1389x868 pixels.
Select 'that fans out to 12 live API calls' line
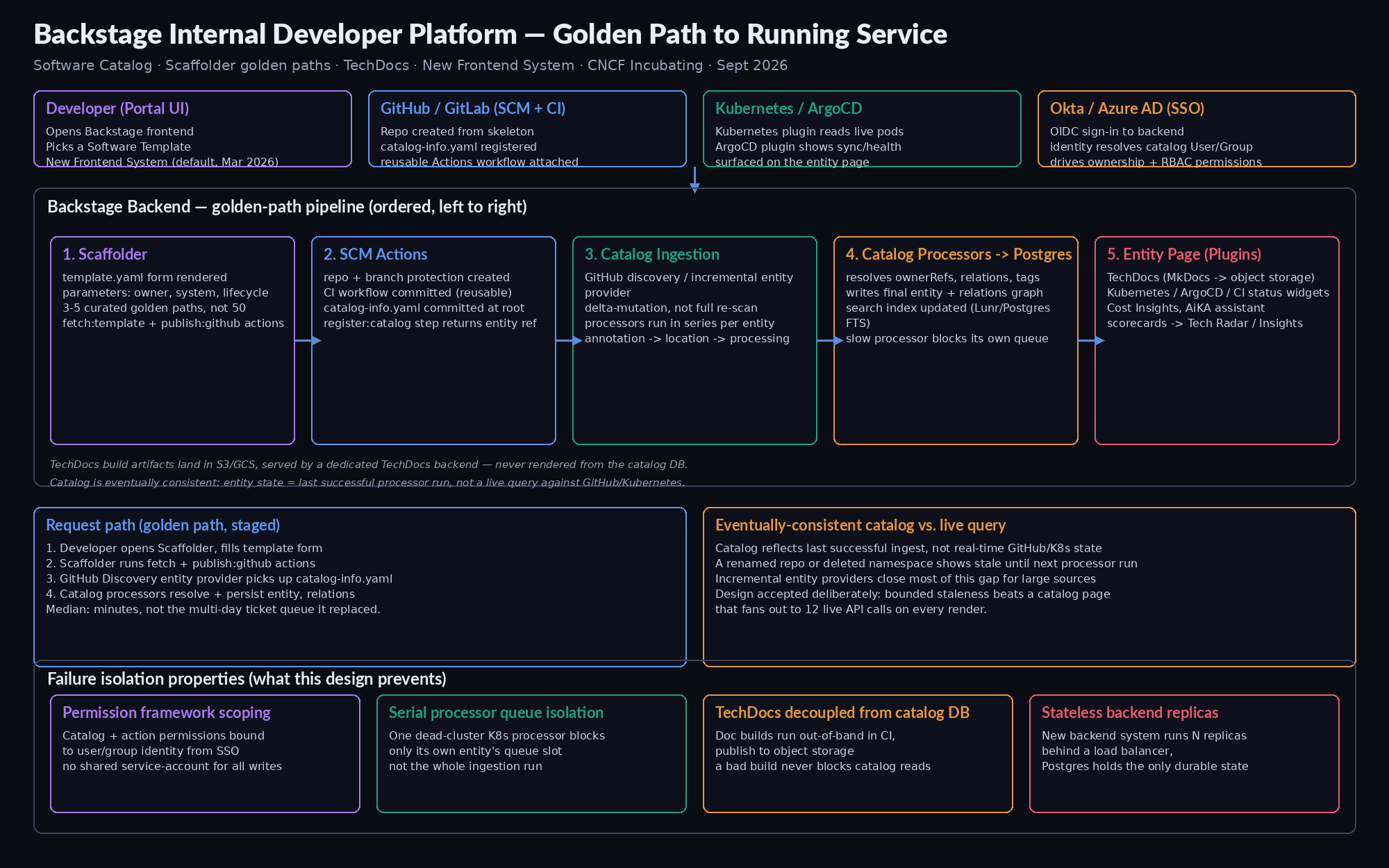(x=851, y=609)
